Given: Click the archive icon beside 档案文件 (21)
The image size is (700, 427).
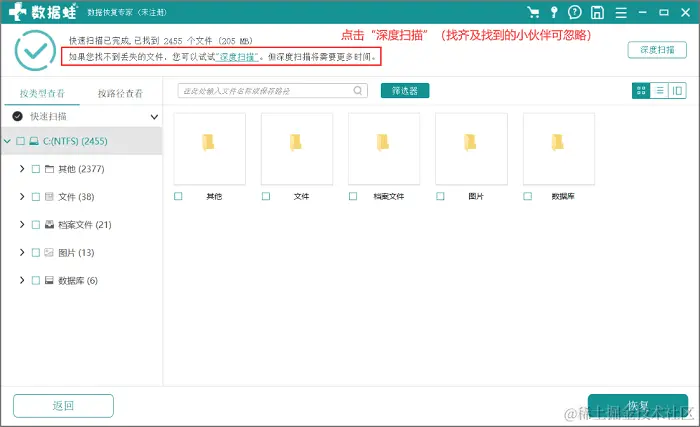Looking at the screenshot, I should point(49,225).
